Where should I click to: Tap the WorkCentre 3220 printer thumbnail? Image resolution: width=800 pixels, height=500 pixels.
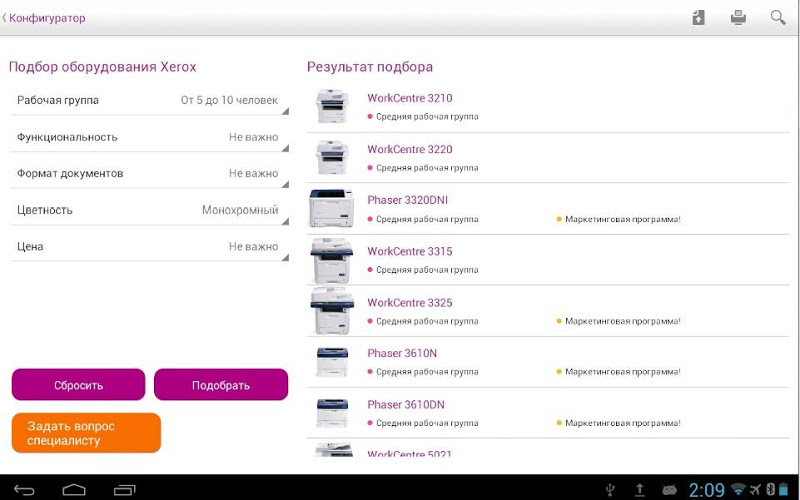(x=332, y=157)
